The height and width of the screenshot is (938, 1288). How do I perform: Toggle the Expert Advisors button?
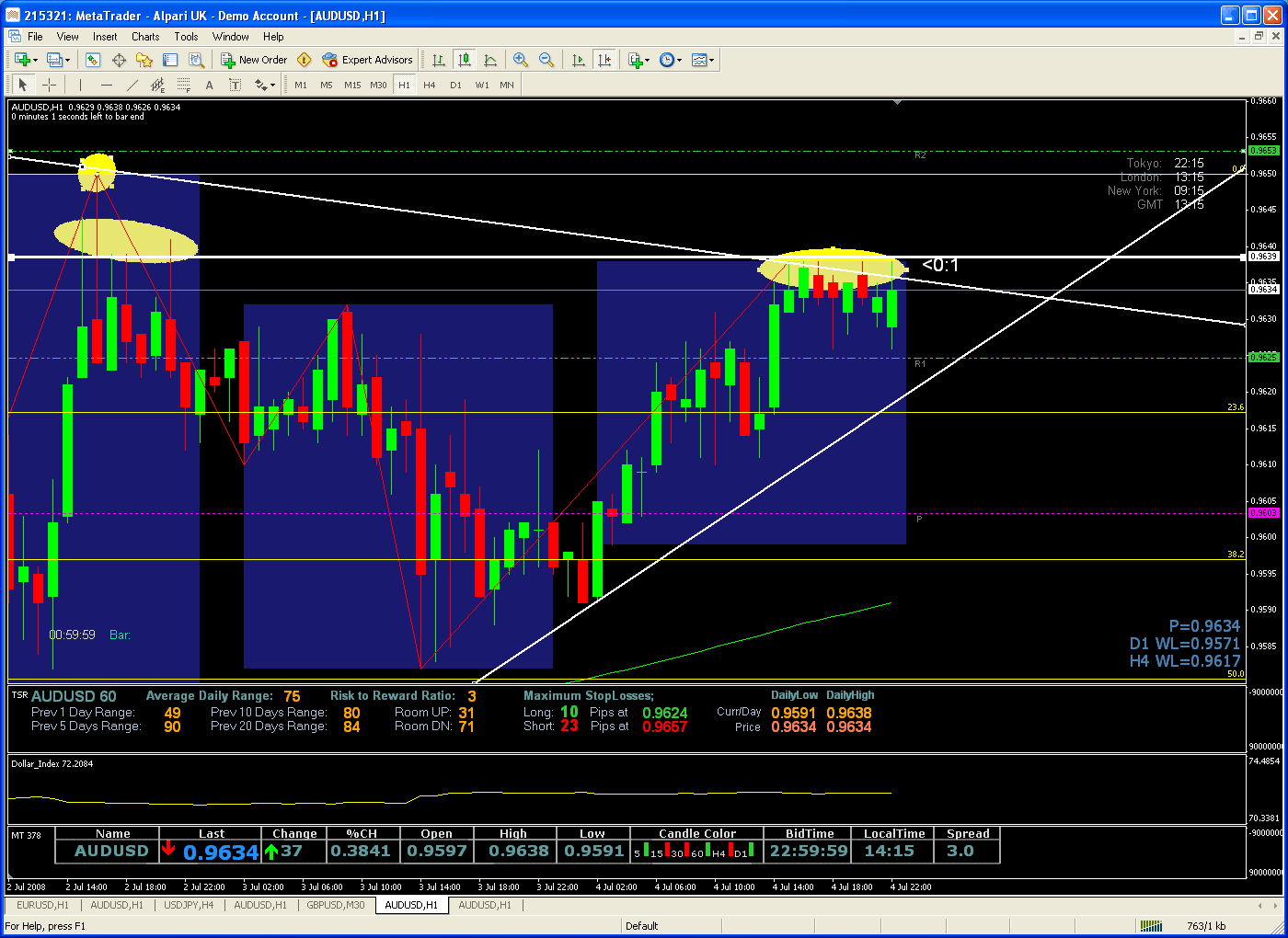(x=368, y=60)
